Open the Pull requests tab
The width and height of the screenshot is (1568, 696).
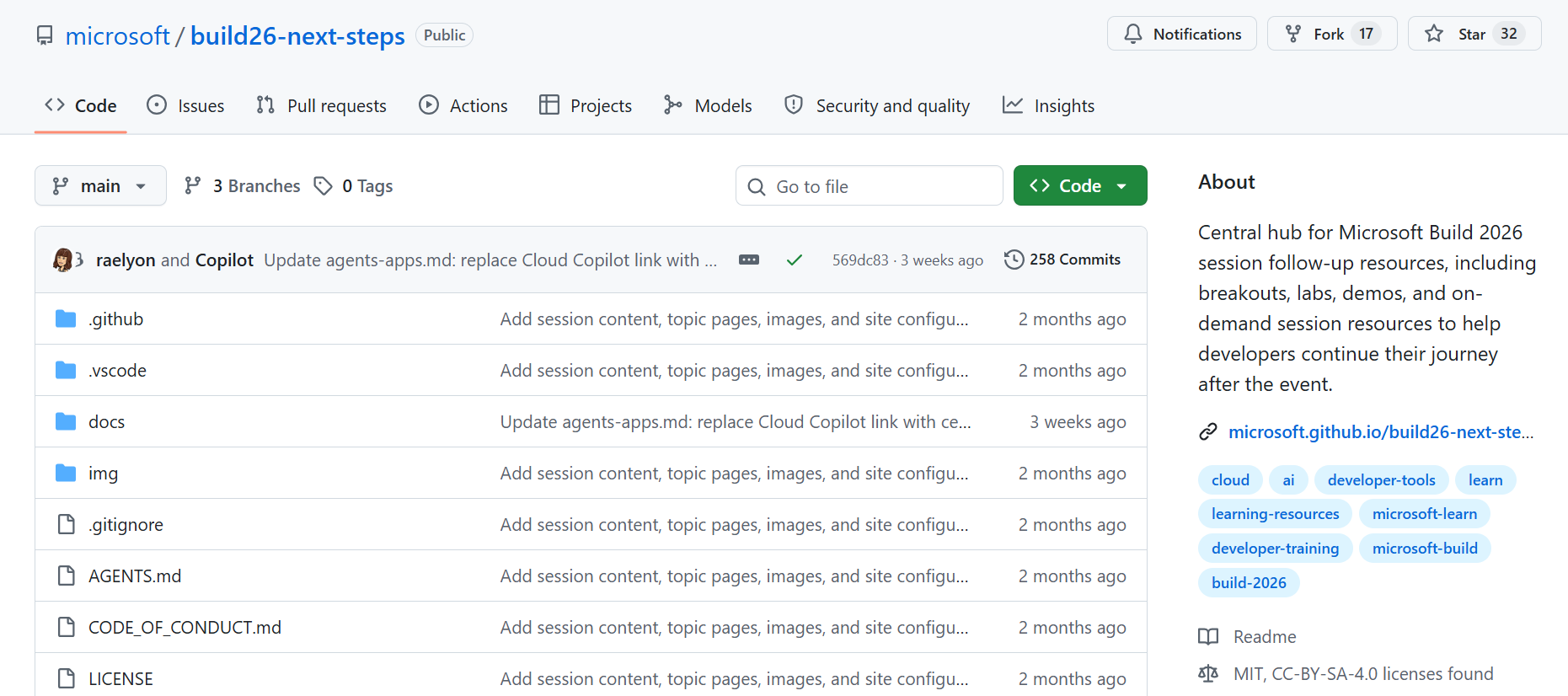[x=321, y=105]
